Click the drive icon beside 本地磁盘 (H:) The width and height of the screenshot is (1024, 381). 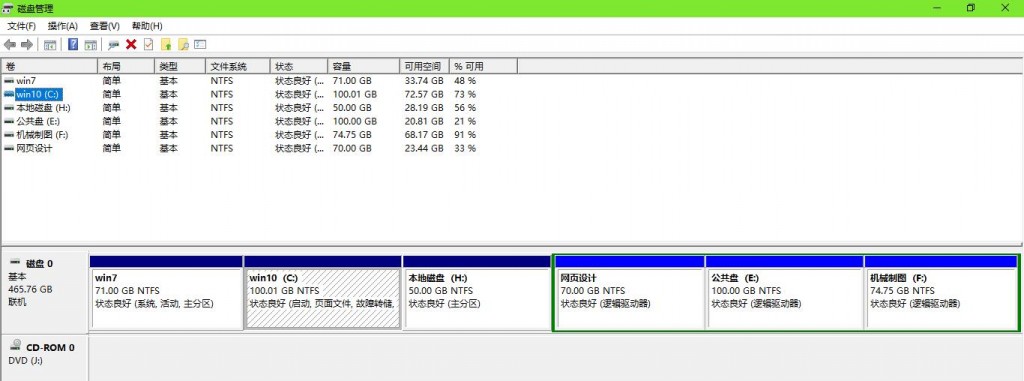click(x=8, y=108)
